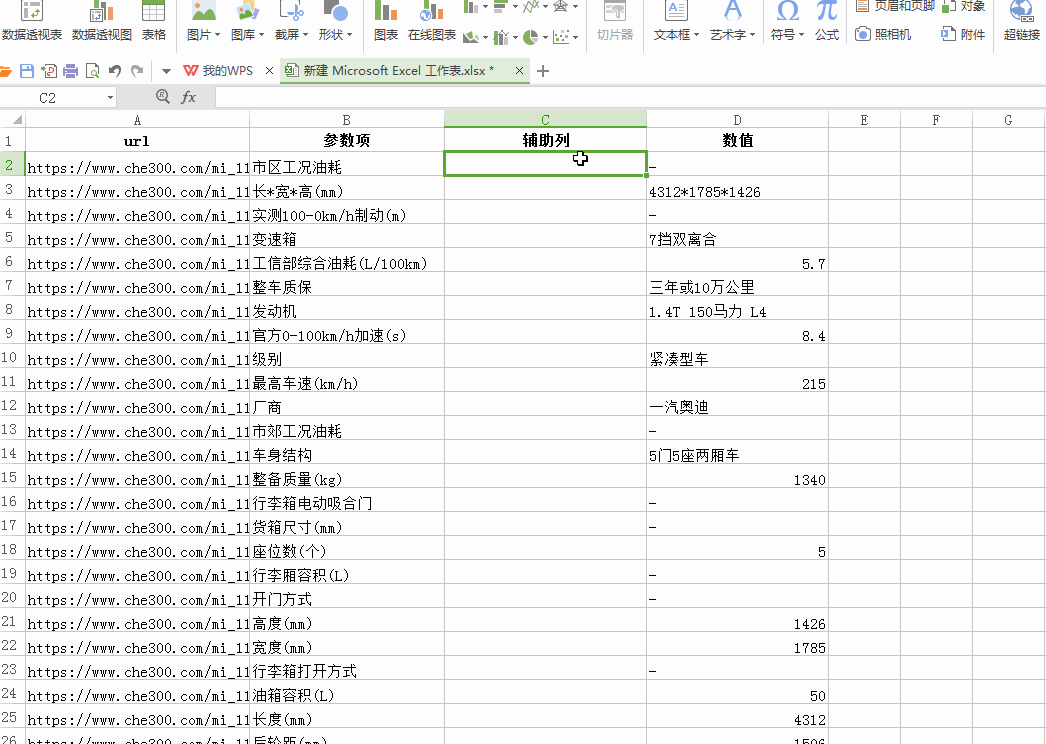This screenshot has width=1046, height=744.
Task: Insert 页眉和页脚 header and footer
Action: click(x=896, y=7)
